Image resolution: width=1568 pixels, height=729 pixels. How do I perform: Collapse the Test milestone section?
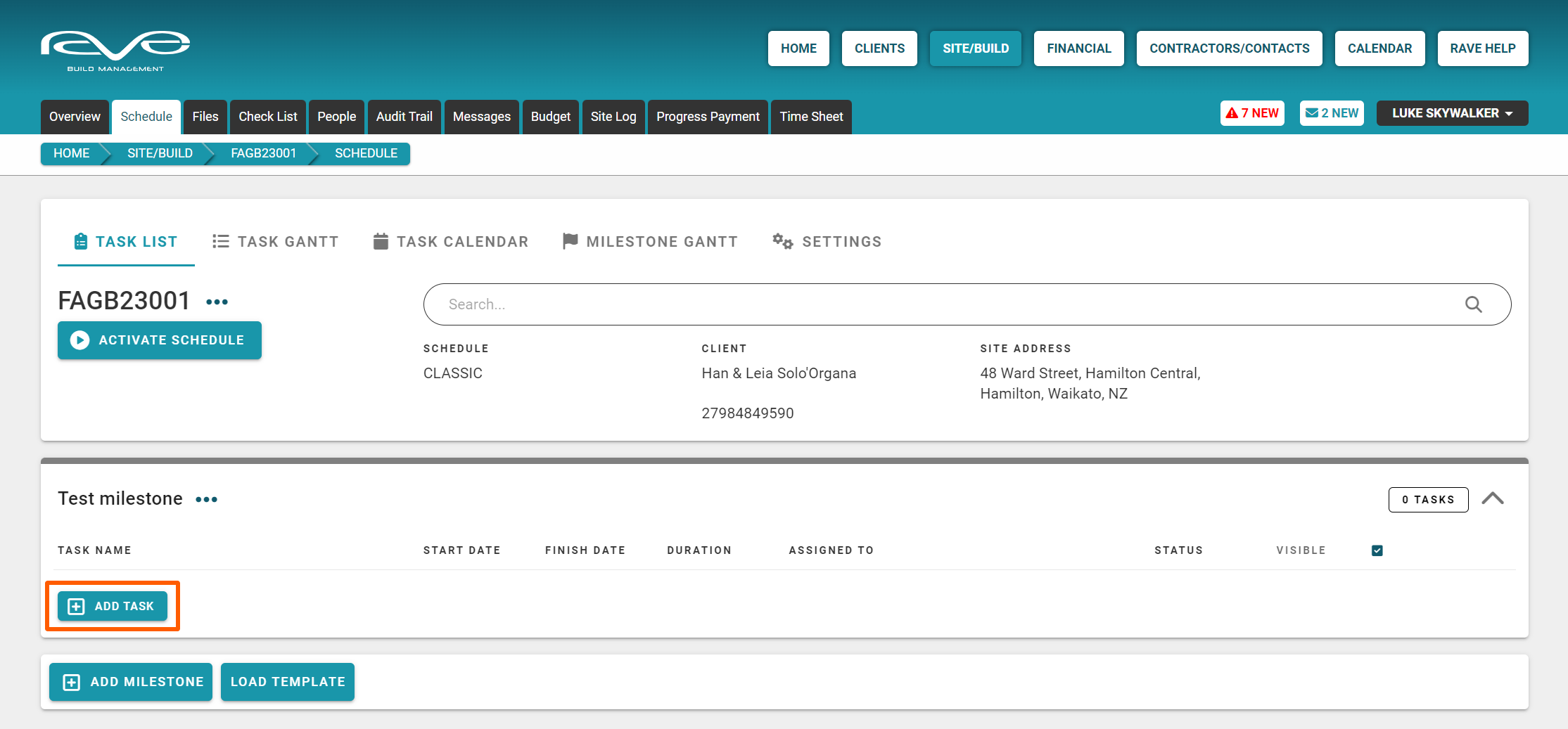tap(1492, 499)
